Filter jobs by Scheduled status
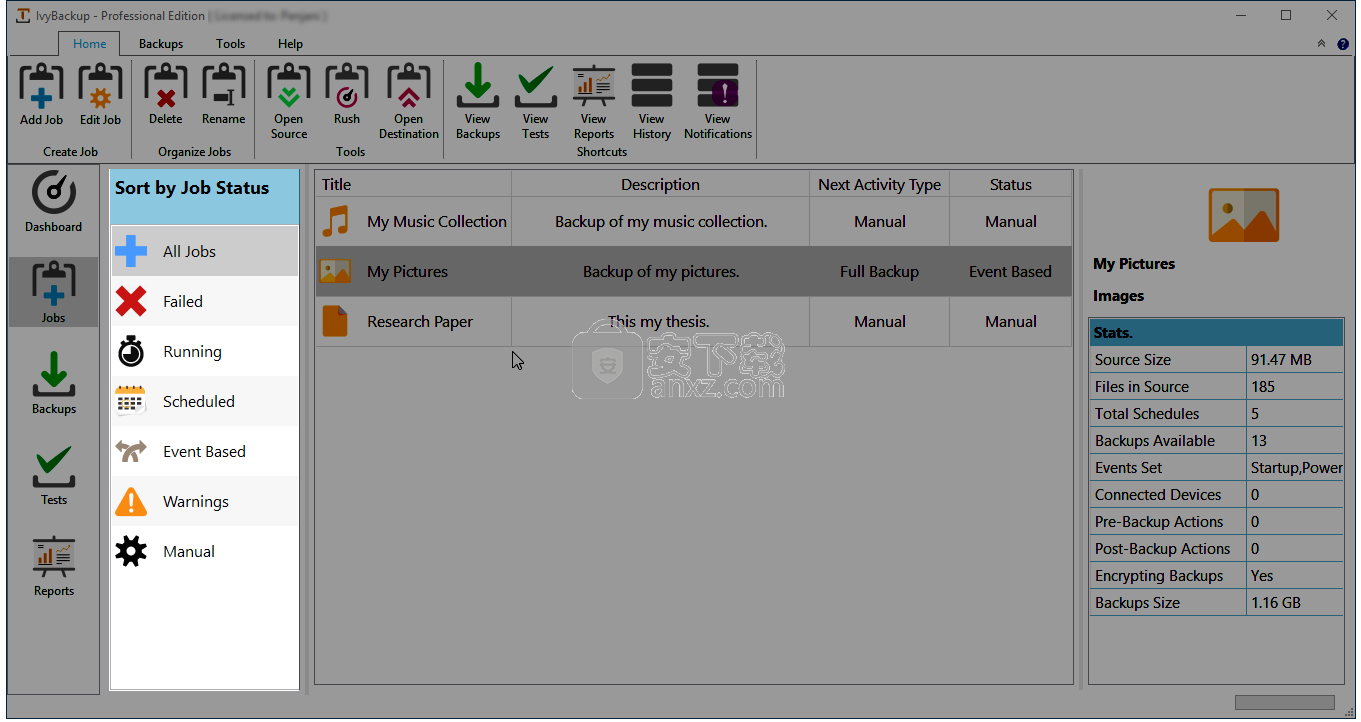 click(205, 401)
